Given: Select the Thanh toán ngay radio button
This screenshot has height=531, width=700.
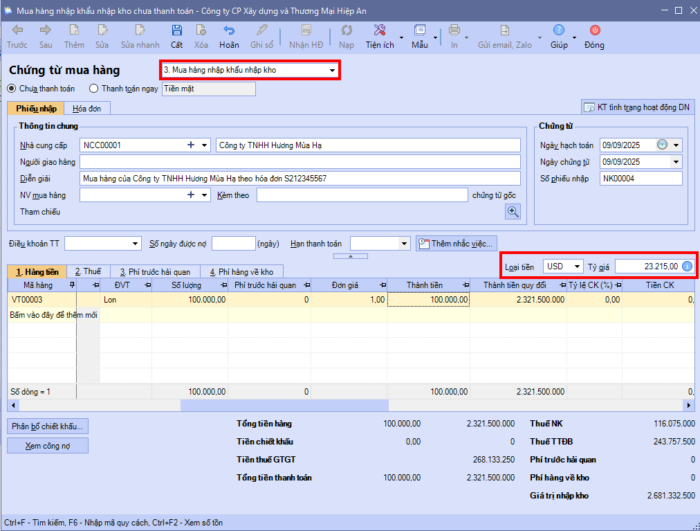Looking at the screenshot, I should (x=93, y=89).
